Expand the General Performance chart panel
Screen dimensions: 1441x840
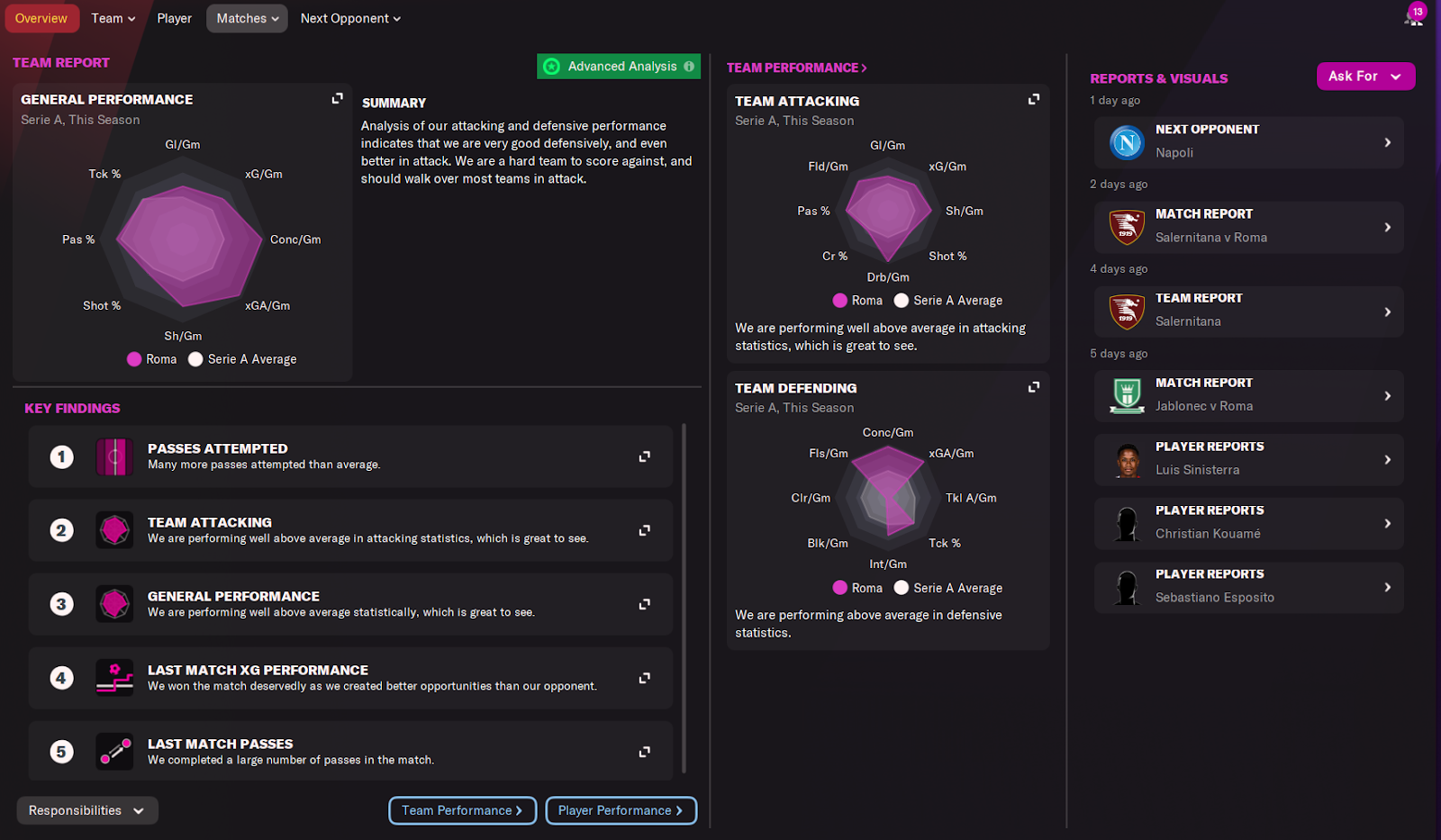[338, 98]
